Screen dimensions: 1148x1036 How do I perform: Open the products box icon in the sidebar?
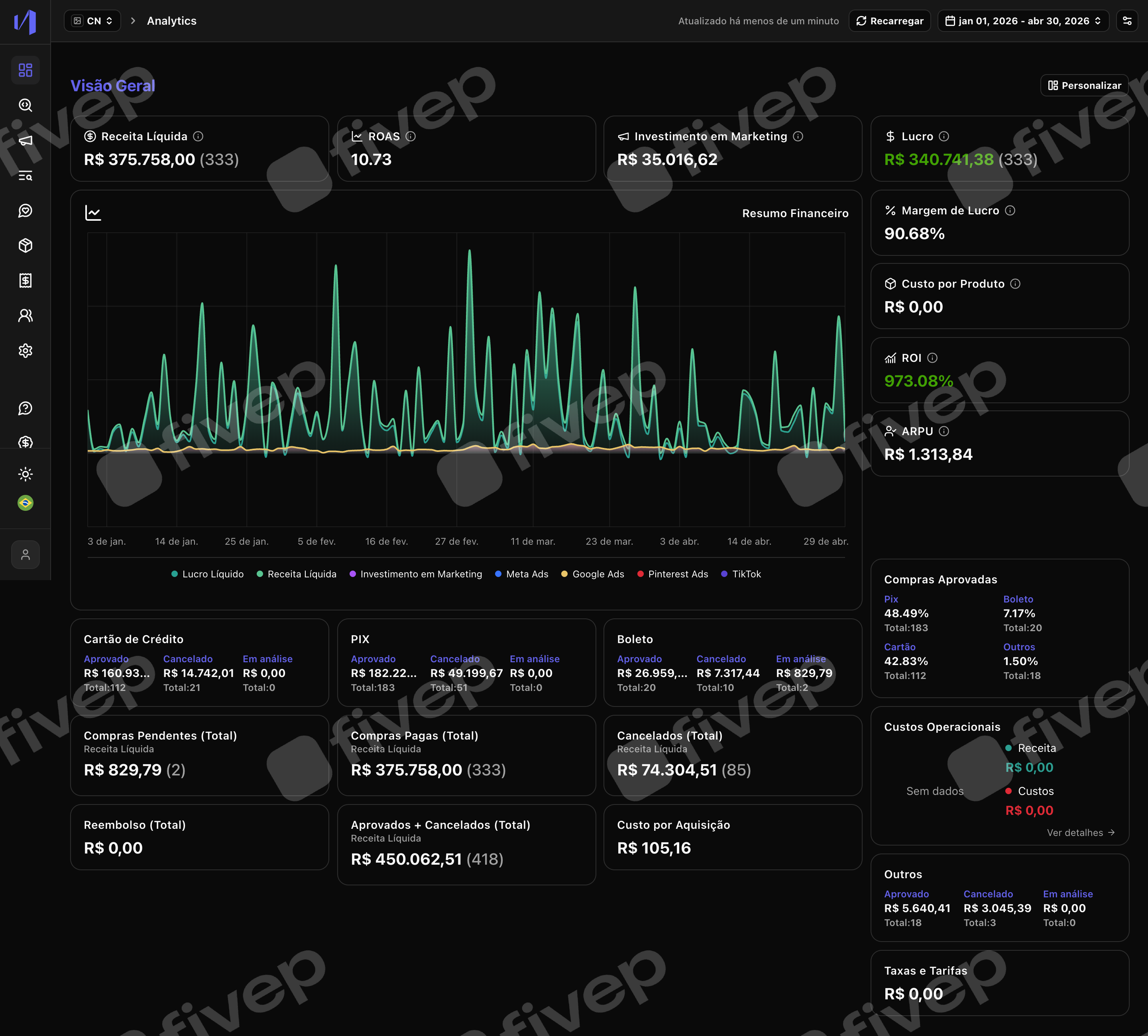point(25,245)
